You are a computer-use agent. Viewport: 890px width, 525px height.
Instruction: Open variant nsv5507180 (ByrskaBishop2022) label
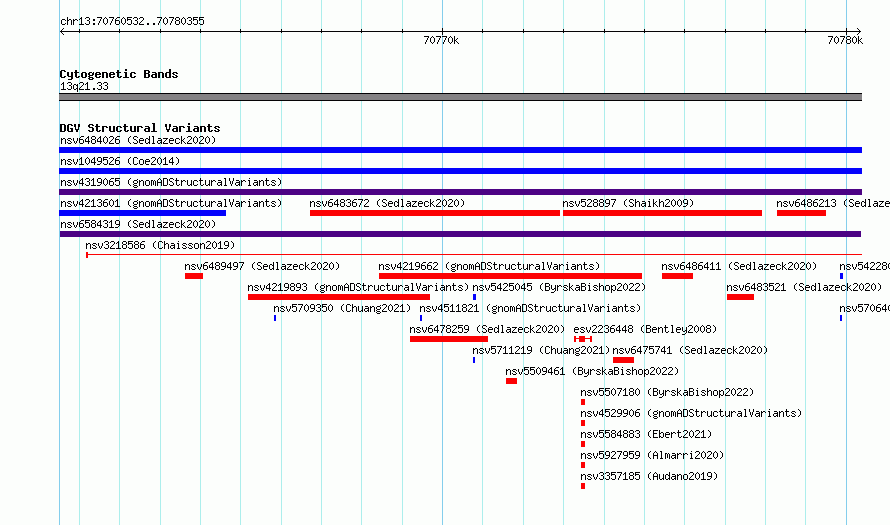tap(667, 392)
